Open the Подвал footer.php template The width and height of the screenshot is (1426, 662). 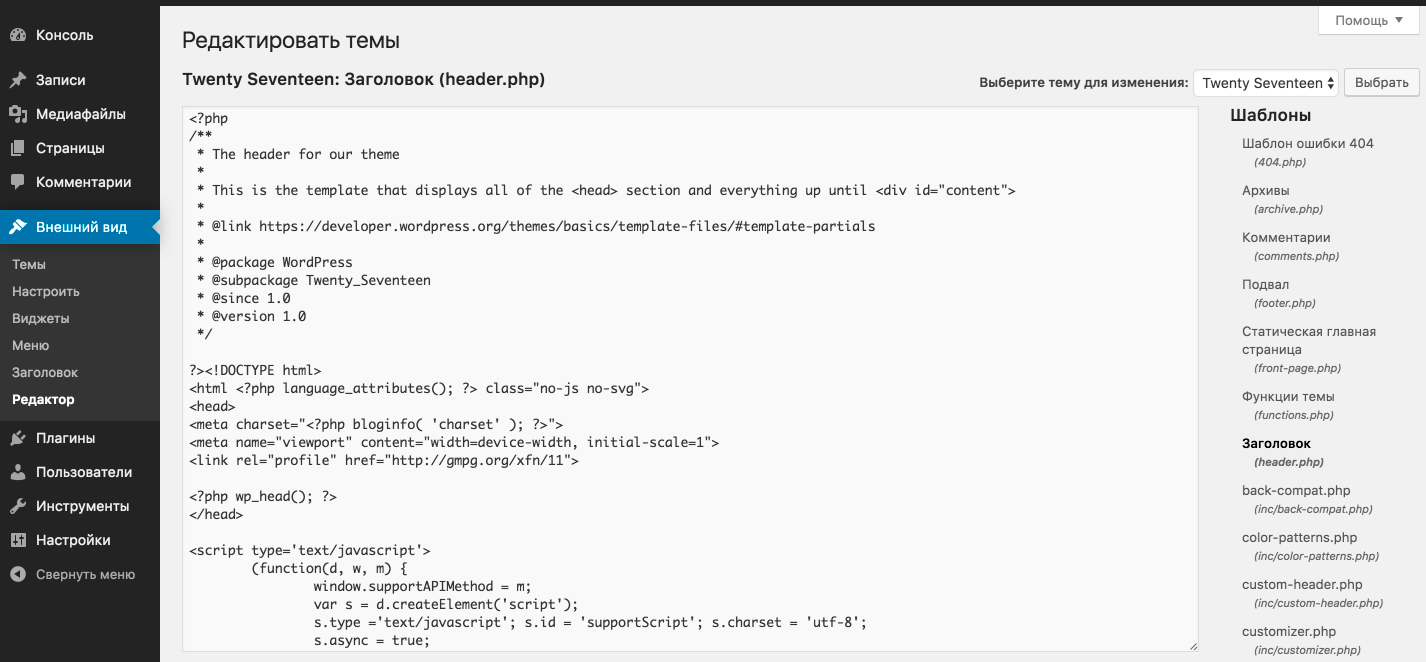[1265, 285]
